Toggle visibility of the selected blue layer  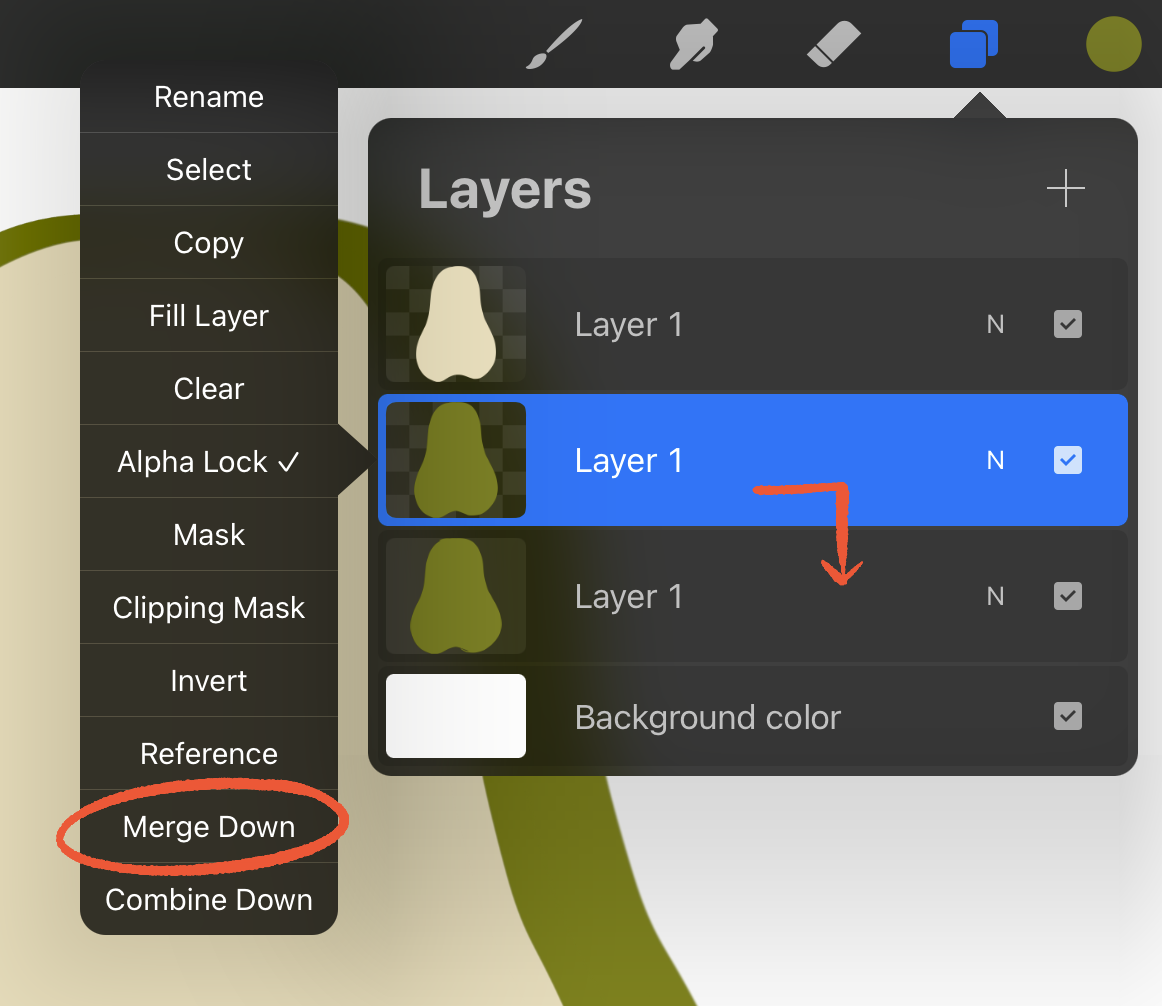(1067, 460)
